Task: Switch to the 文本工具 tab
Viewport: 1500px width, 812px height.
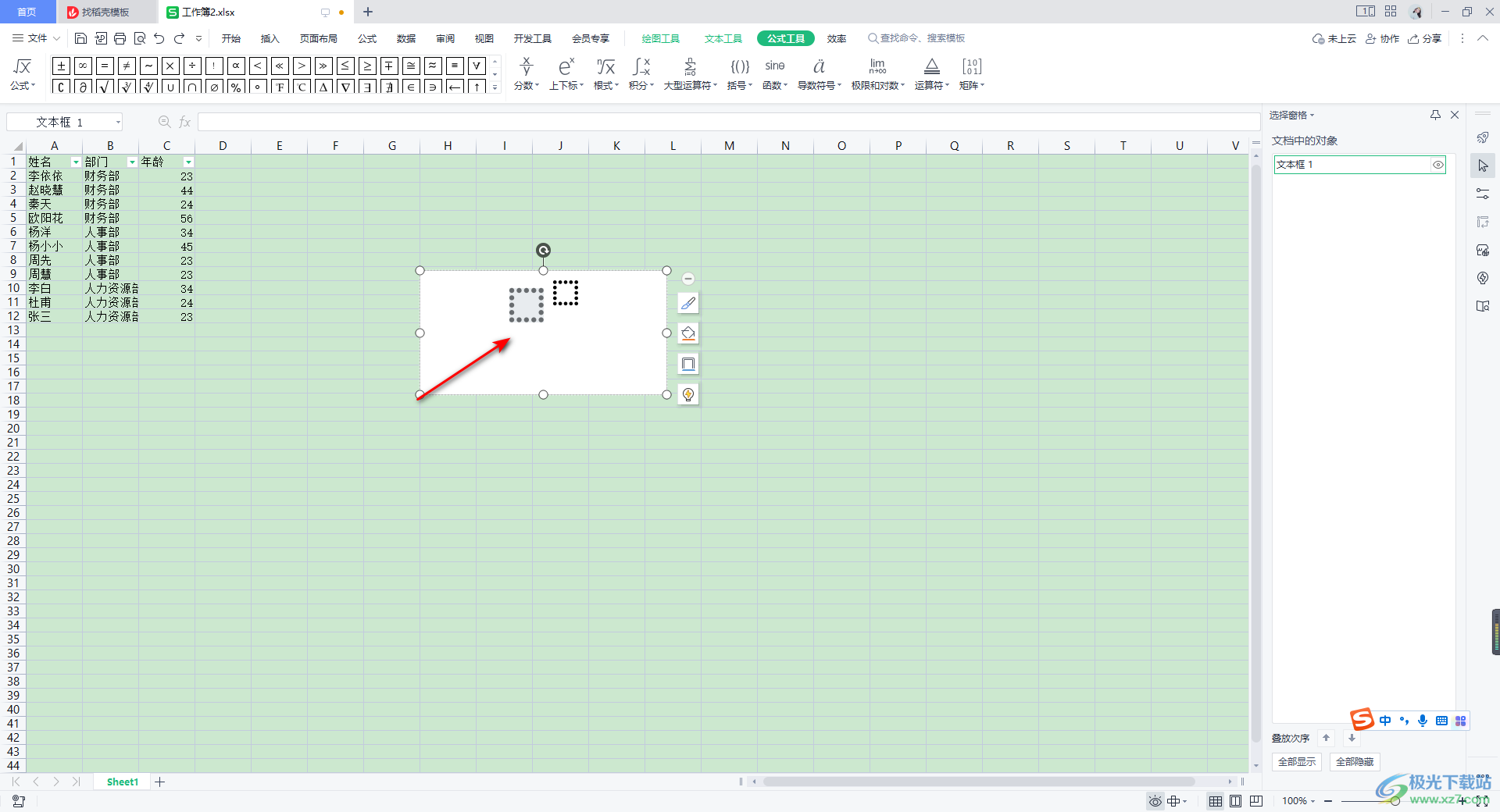Action: click(x=723, y=38)
